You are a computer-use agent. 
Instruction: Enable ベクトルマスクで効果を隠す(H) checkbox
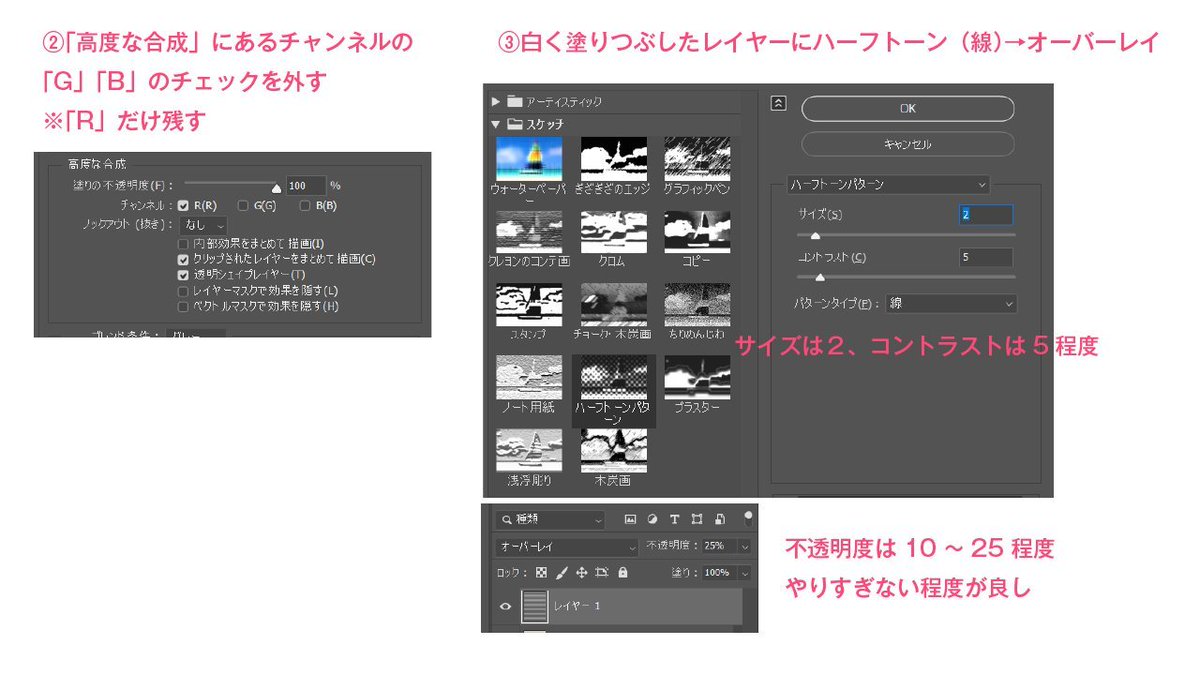click(183, 305)
